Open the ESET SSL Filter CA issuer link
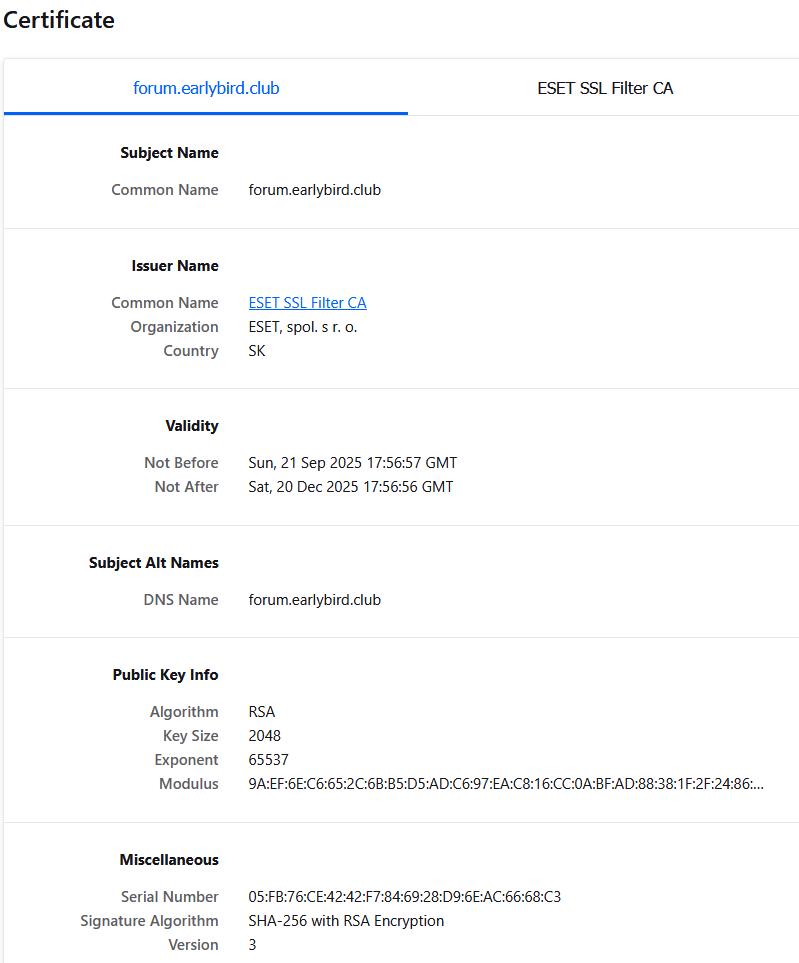 click(307, 303)
